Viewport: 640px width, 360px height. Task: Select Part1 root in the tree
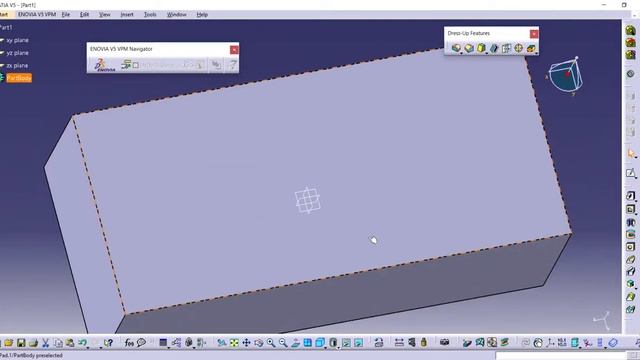[6, 27]
